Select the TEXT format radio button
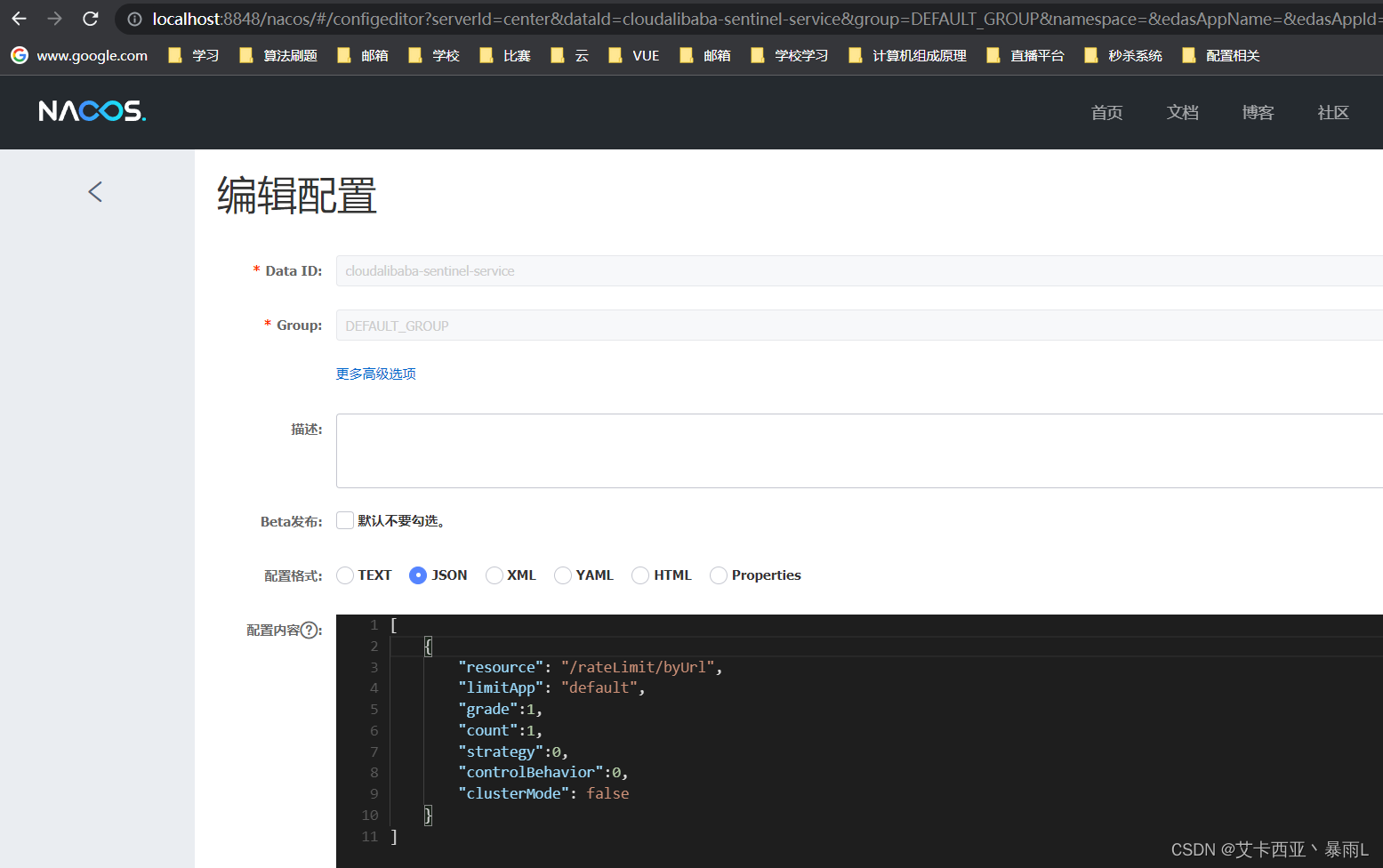The width and height of the screenshot is (1383, 868). [345, 575]
